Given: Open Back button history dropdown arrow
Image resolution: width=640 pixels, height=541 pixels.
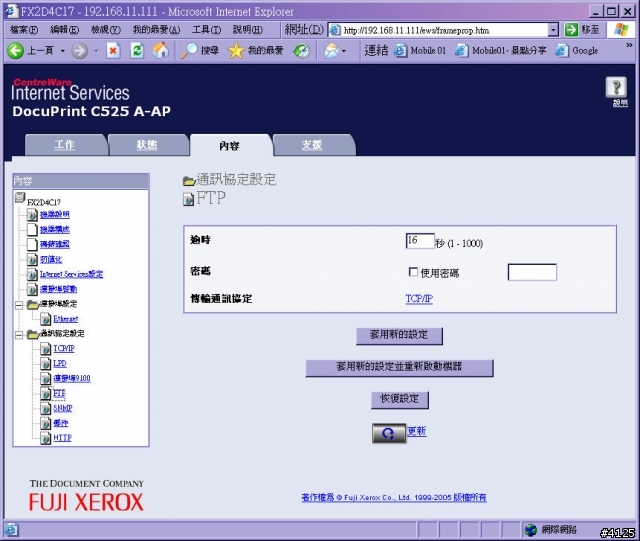Looking at the screenshot, I should [x=63, y=51].
